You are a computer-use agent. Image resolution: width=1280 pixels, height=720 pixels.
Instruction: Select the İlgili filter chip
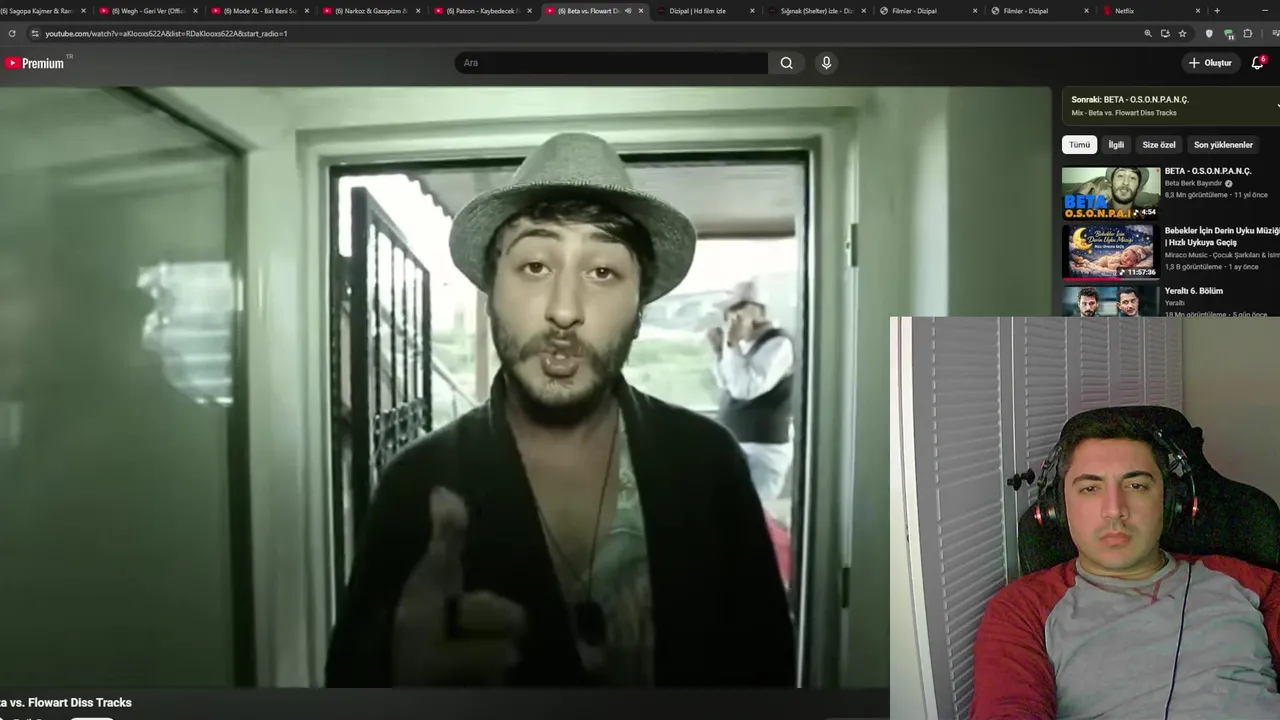point(1116,145)
